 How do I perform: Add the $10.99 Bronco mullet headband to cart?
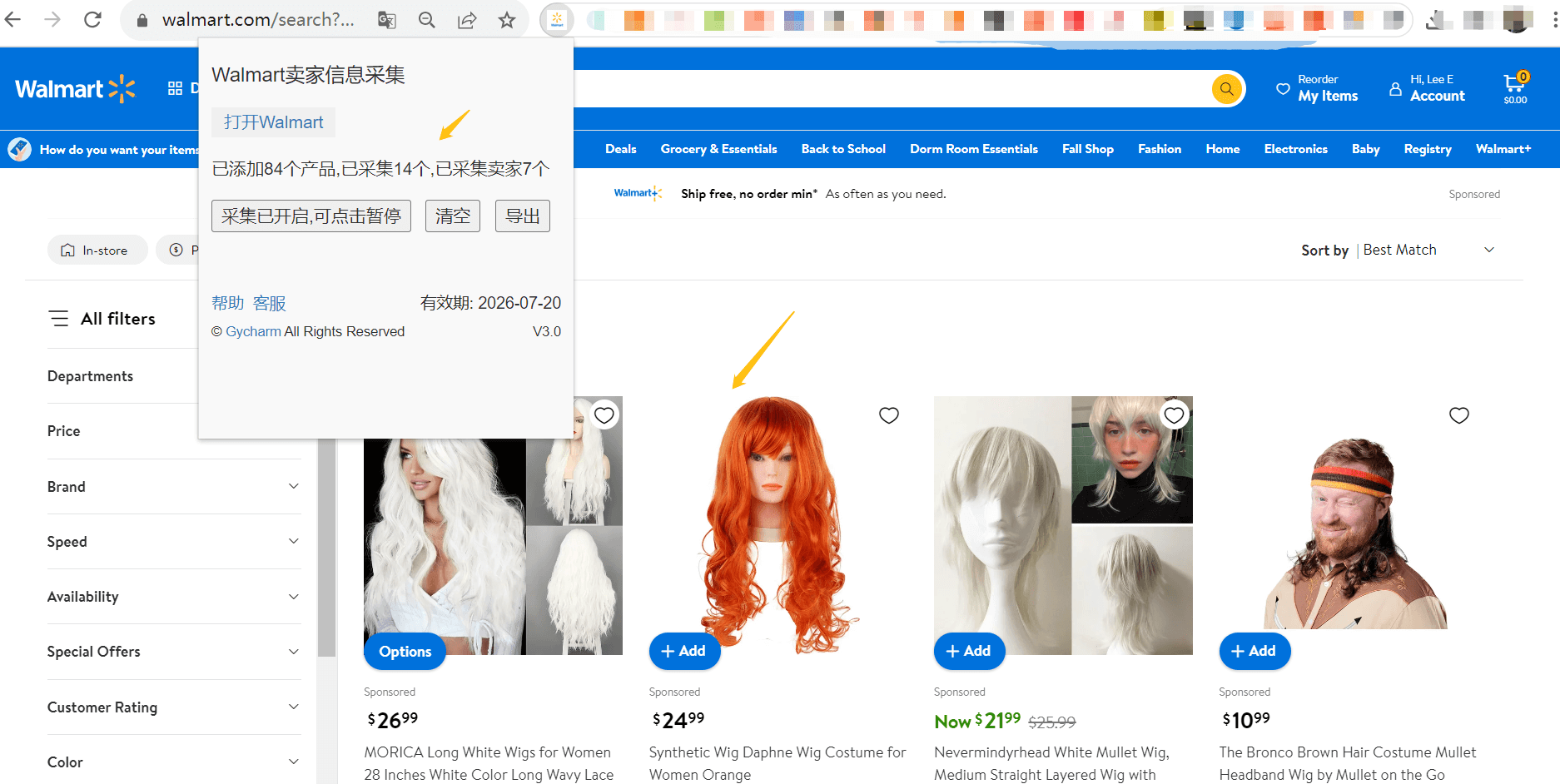click(1254, 651)
